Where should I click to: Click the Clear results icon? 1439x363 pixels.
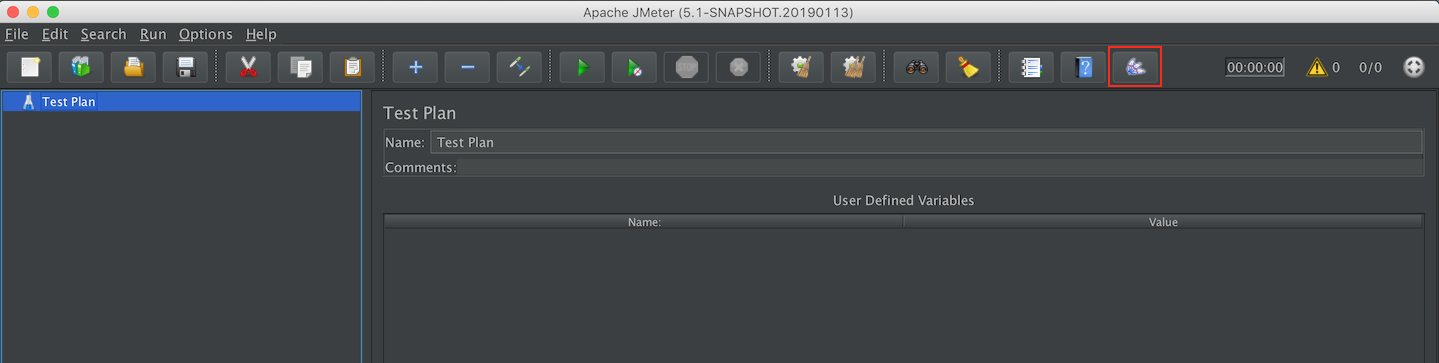802,67
